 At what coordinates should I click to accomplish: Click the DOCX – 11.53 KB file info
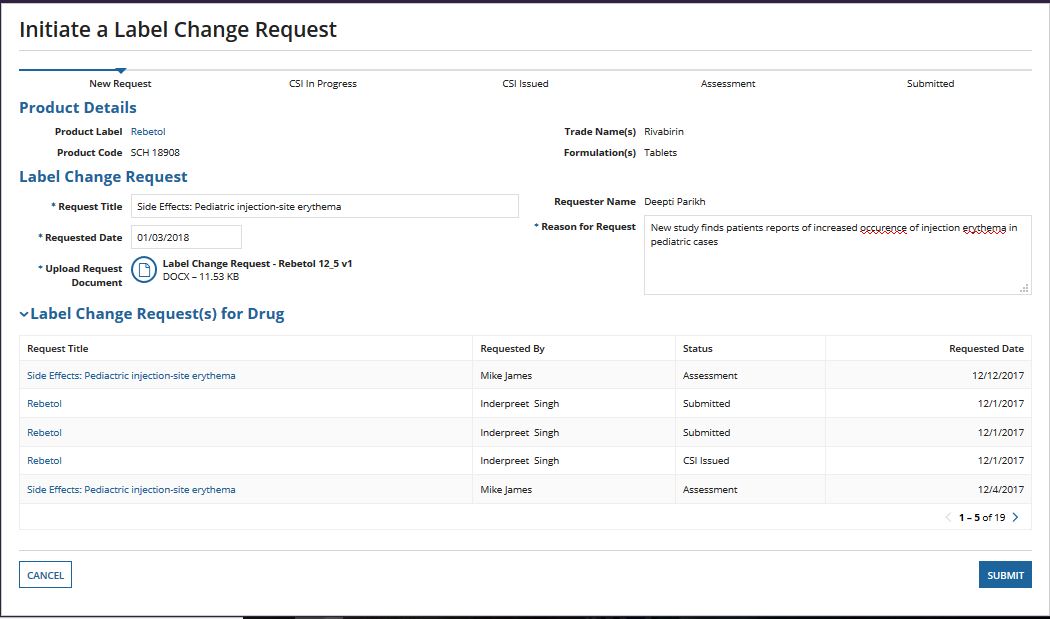[x=201, y=277]
